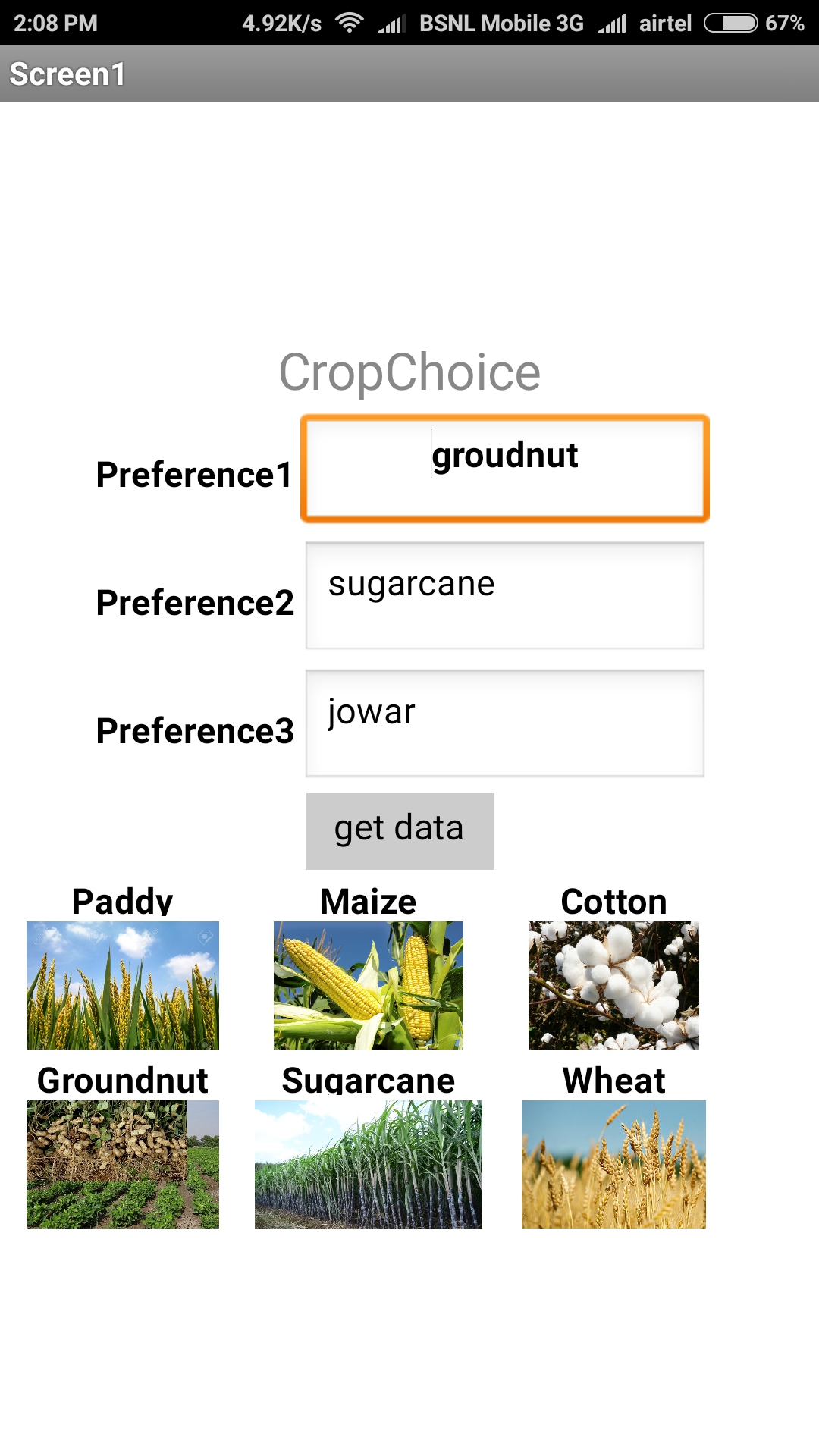This screenshot has width=819, height=1456.
Task: Tap the Paddy crop image
Action: (123, 985)
